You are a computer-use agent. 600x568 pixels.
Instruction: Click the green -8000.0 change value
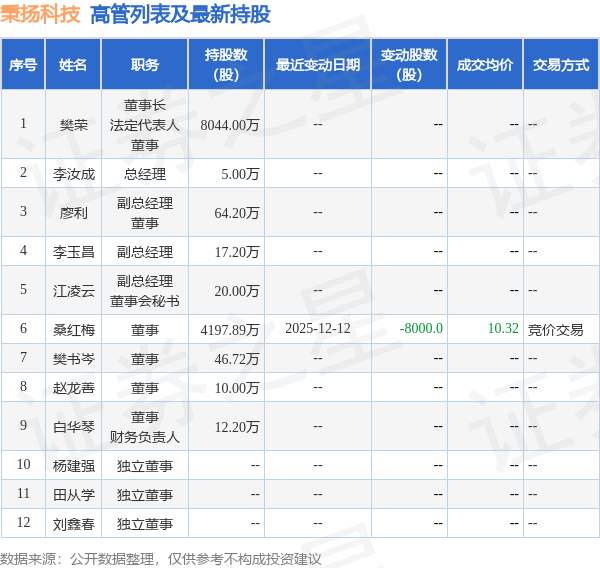coord(421,329)
